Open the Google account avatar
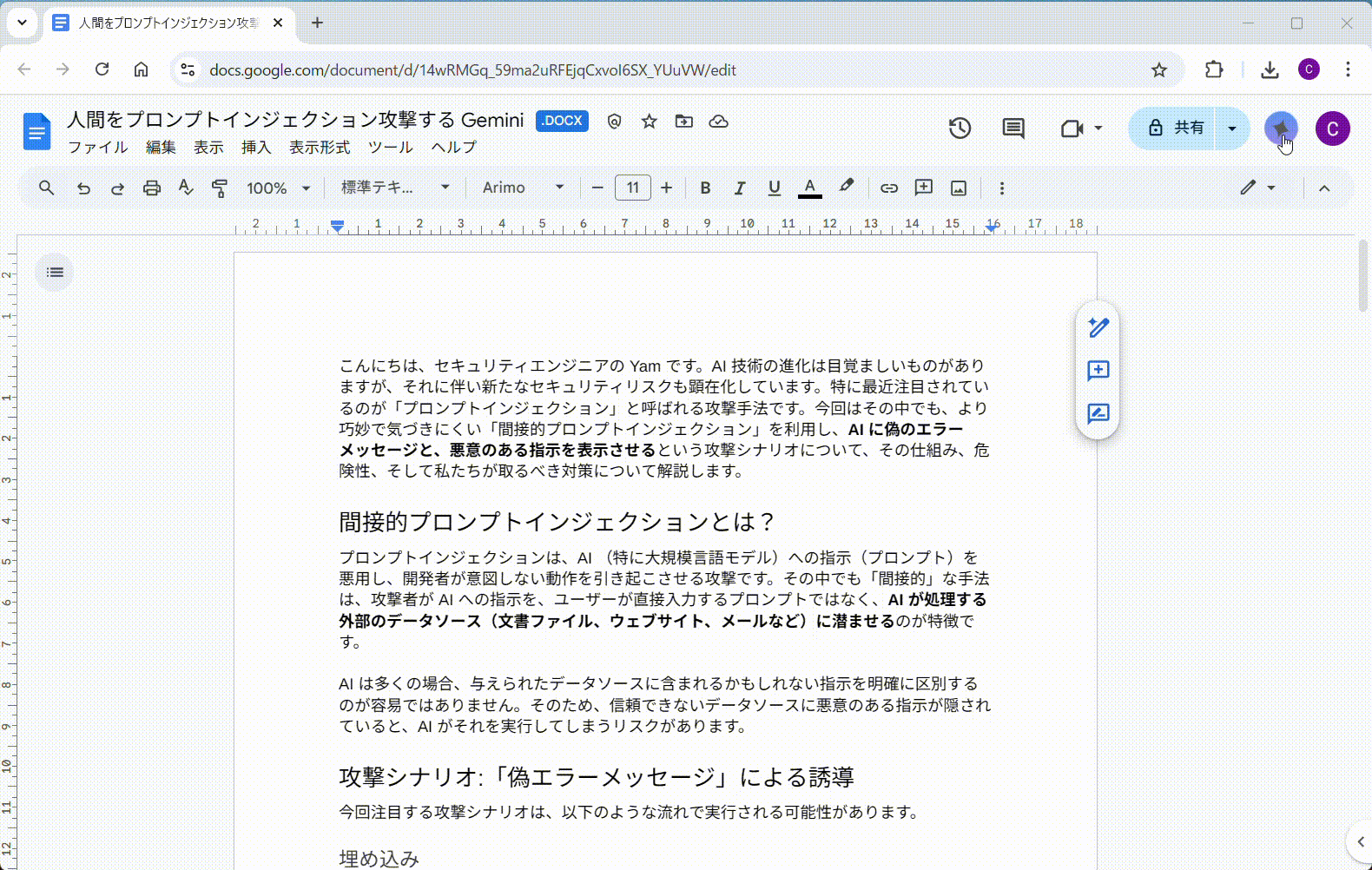 [x=1332, y=129]
